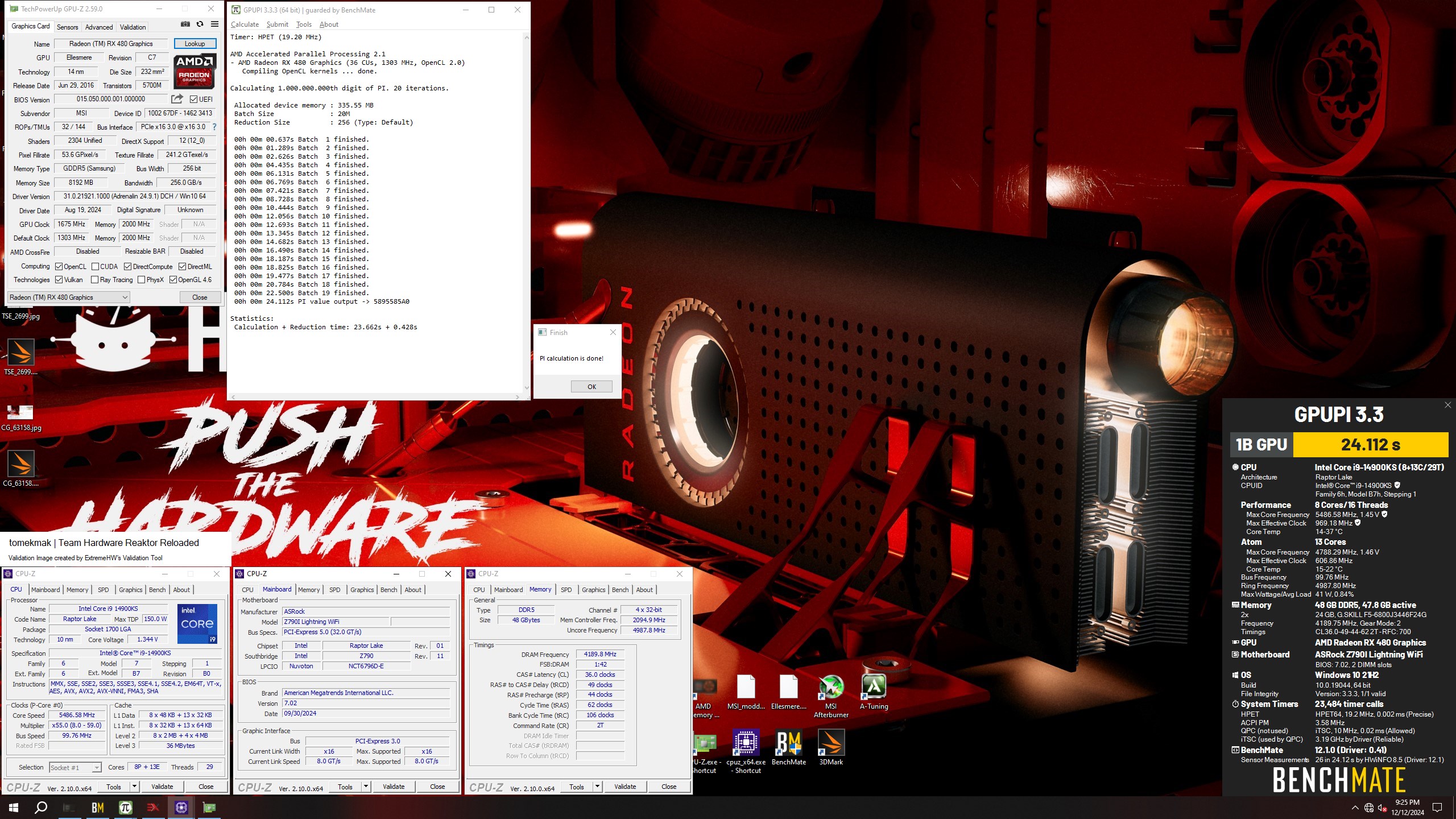
Task: Open the CG_63158.... 3DMark result desktop icon
Action: (21, 469)
